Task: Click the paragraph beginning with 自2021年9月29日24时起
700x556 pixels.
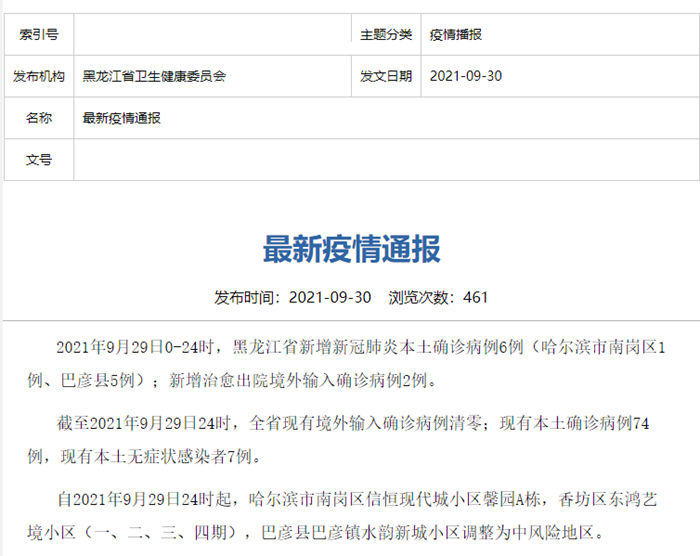Action: (x=350, y=513)
